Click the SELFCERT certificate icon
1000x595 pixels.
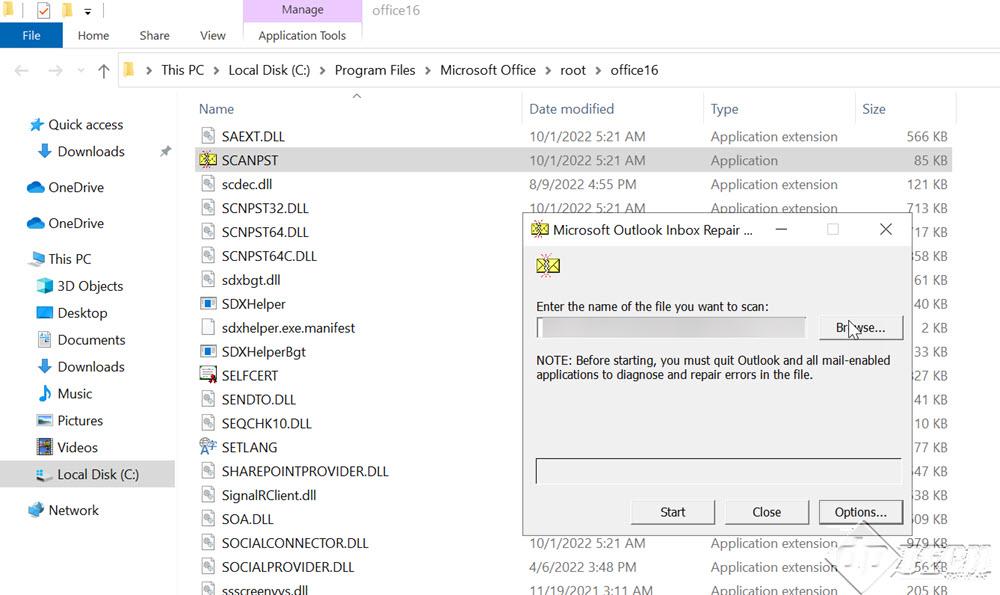pyautogui.click(x=208, y=375)
